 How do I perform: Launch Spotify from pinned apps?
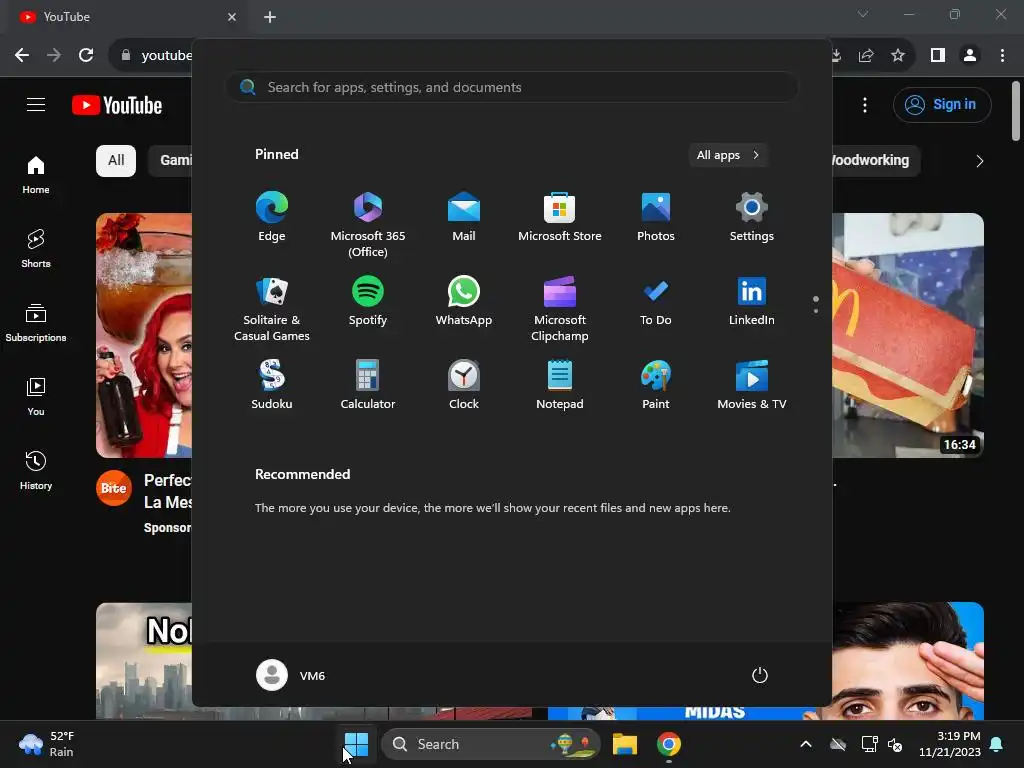click(368, 301)
